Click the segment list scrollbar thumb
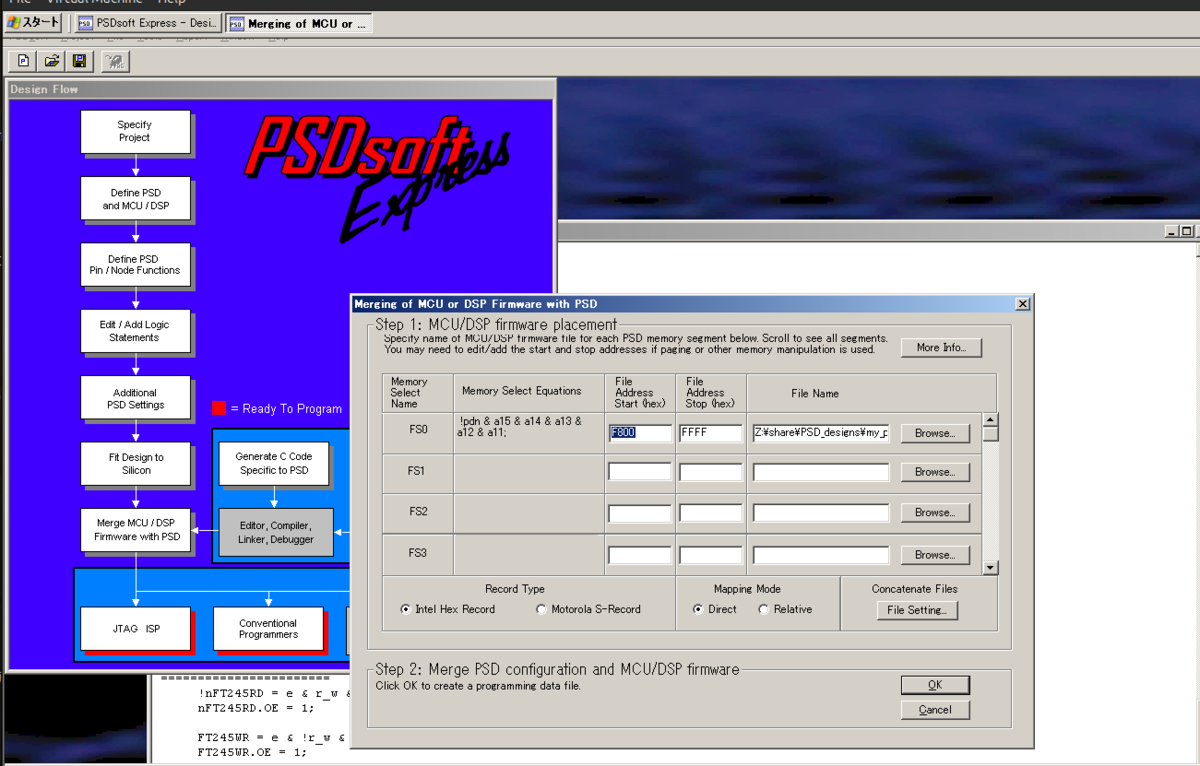1200x766 pixels. 991,434
